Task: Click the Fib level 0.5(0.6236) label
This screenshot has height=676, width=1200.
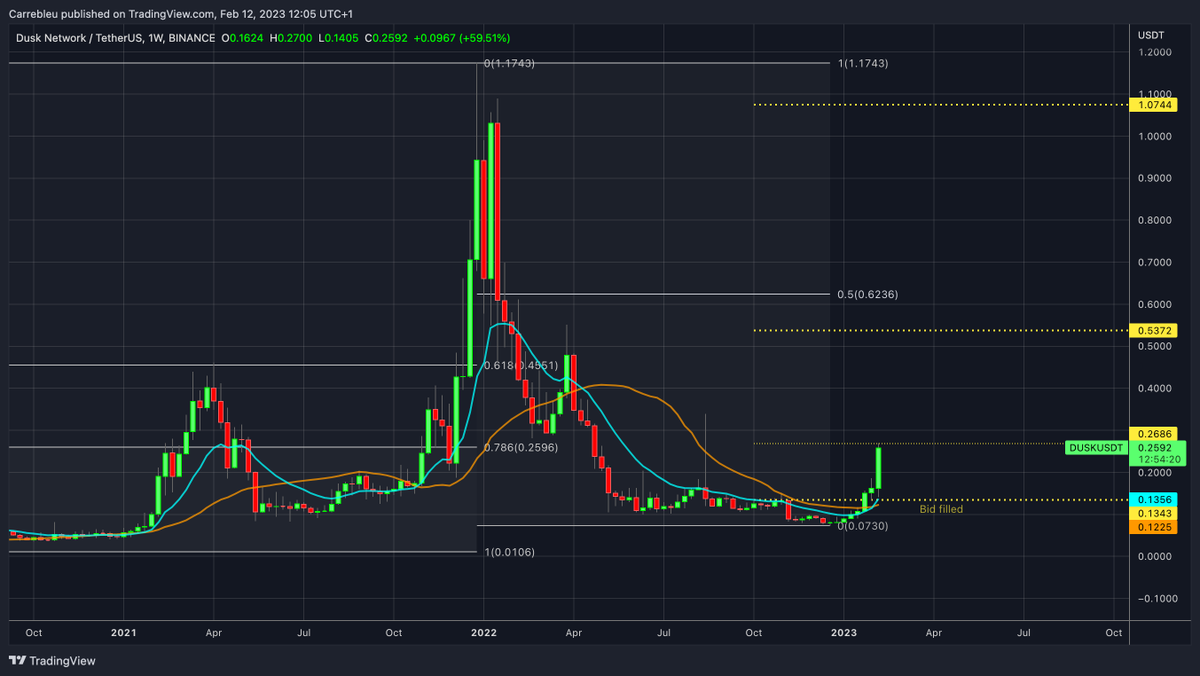Action: pos(868,295)
